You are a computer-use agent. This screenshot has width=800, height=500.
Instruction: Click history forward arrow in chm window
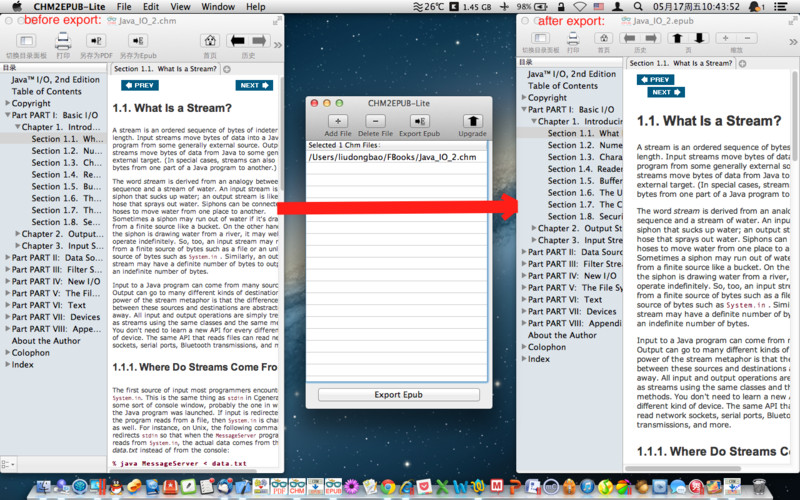tap(259, 41)
